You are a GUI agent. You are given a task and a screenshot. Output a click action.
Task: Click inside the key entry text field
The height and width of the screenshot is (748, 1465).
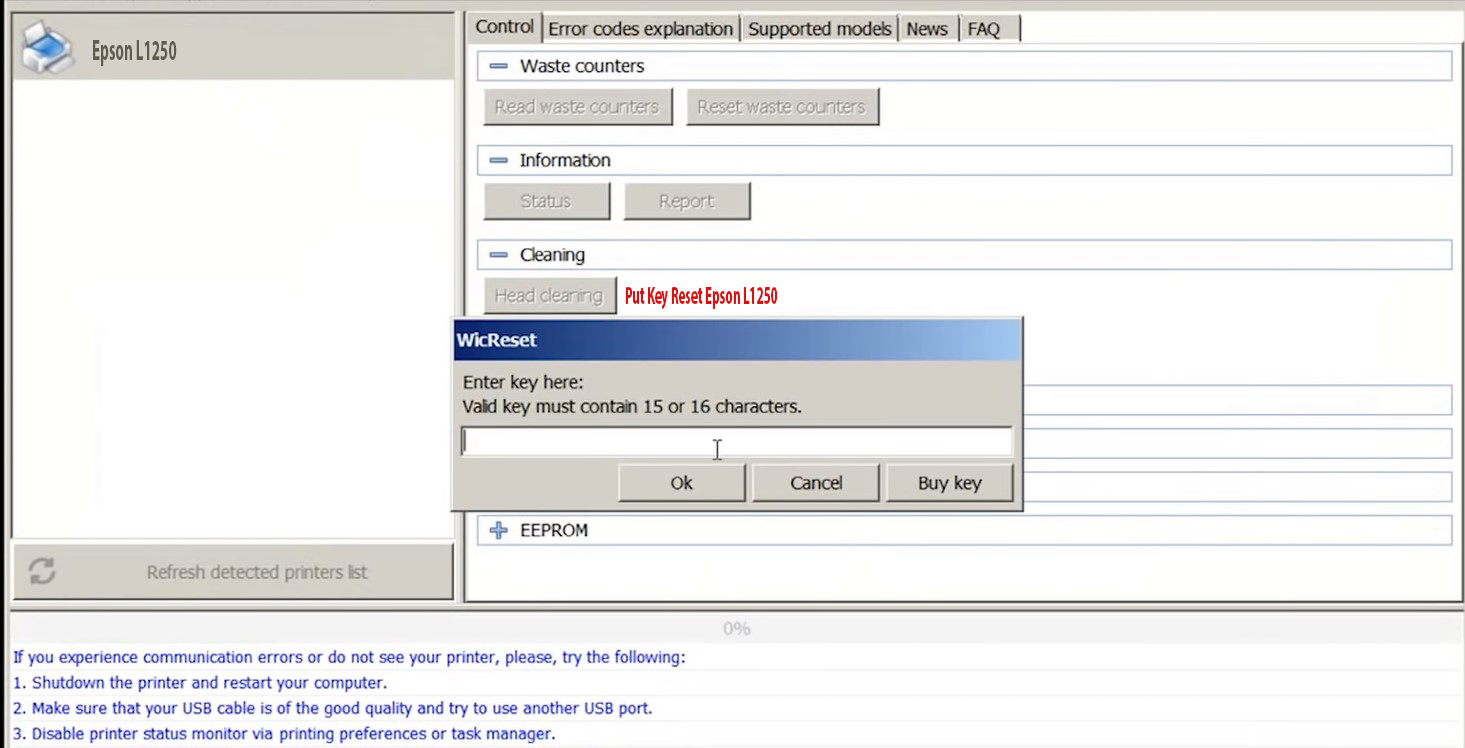(737, 442)
